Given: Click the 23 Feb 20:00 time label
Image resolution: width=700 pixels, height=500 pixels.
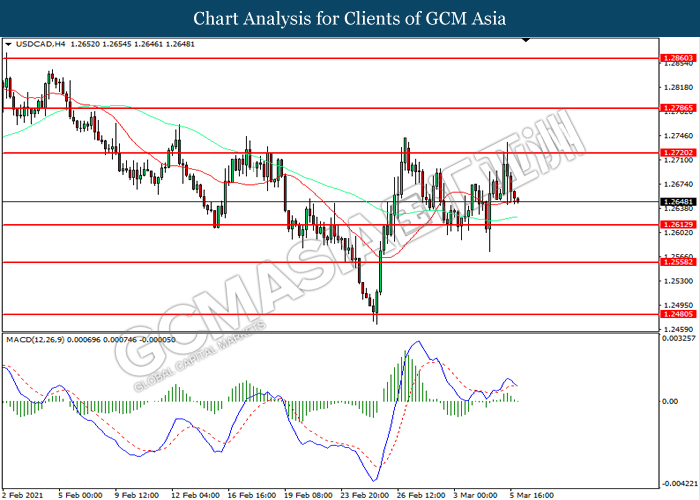Looking at the screenshot, I should (x=365, y=495).
